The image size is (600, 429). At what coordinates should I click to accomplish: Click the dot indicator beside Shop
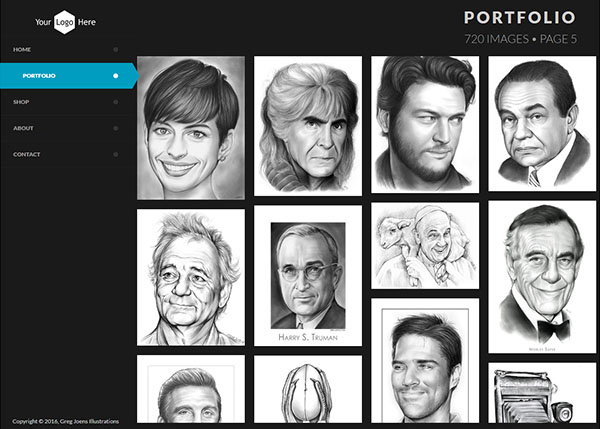(116, 102)
